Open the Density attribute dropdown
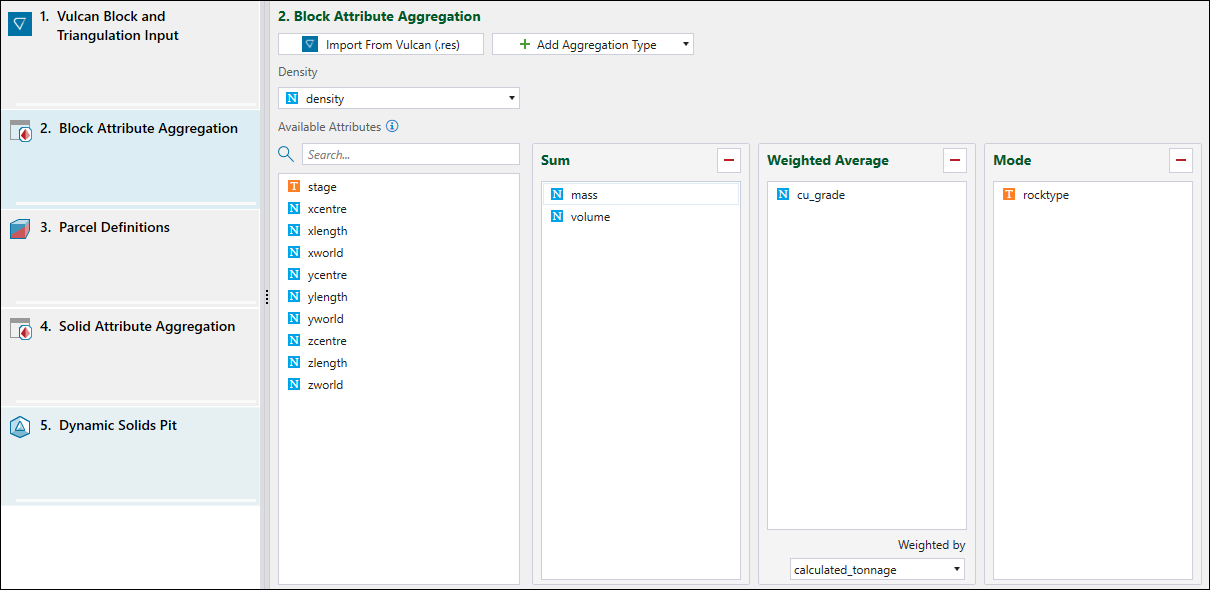The image size is (1210, 590). (512, 99)
